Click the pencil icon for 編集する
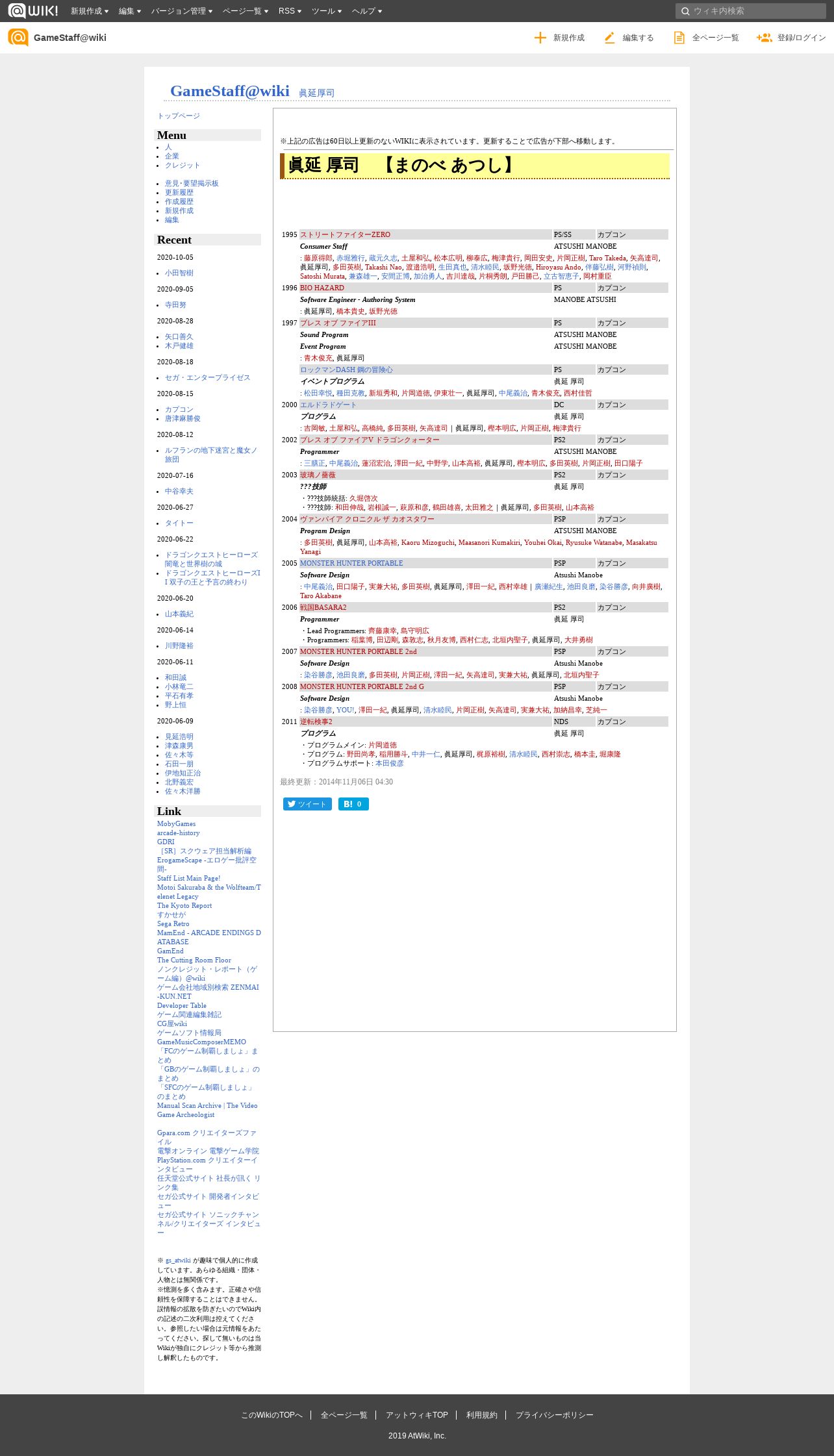Viewport: 834px width, 1456px height. point(609,38)
